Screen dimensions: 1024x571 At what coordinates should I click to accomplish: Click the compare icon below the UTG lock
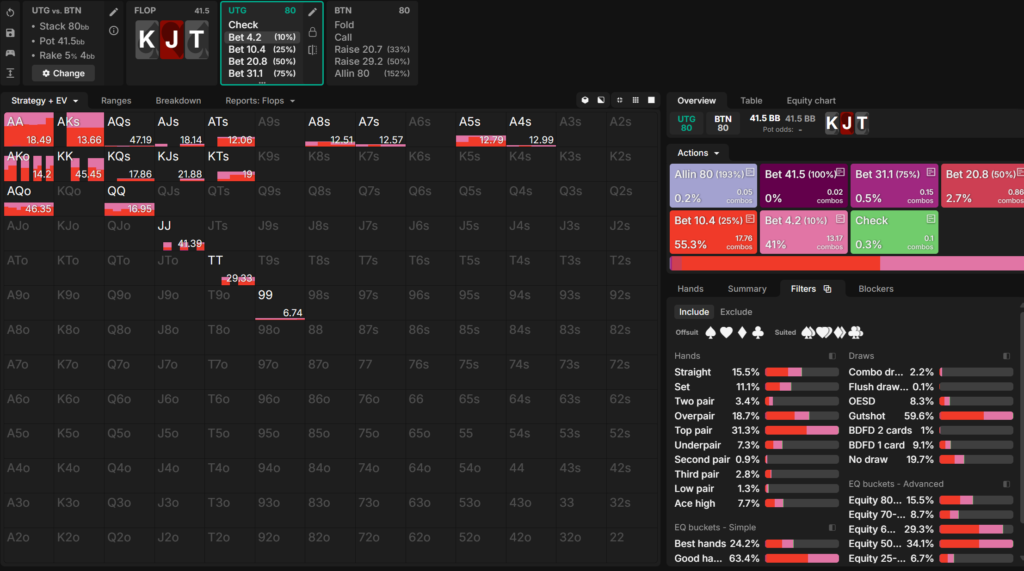pos(313,50)
